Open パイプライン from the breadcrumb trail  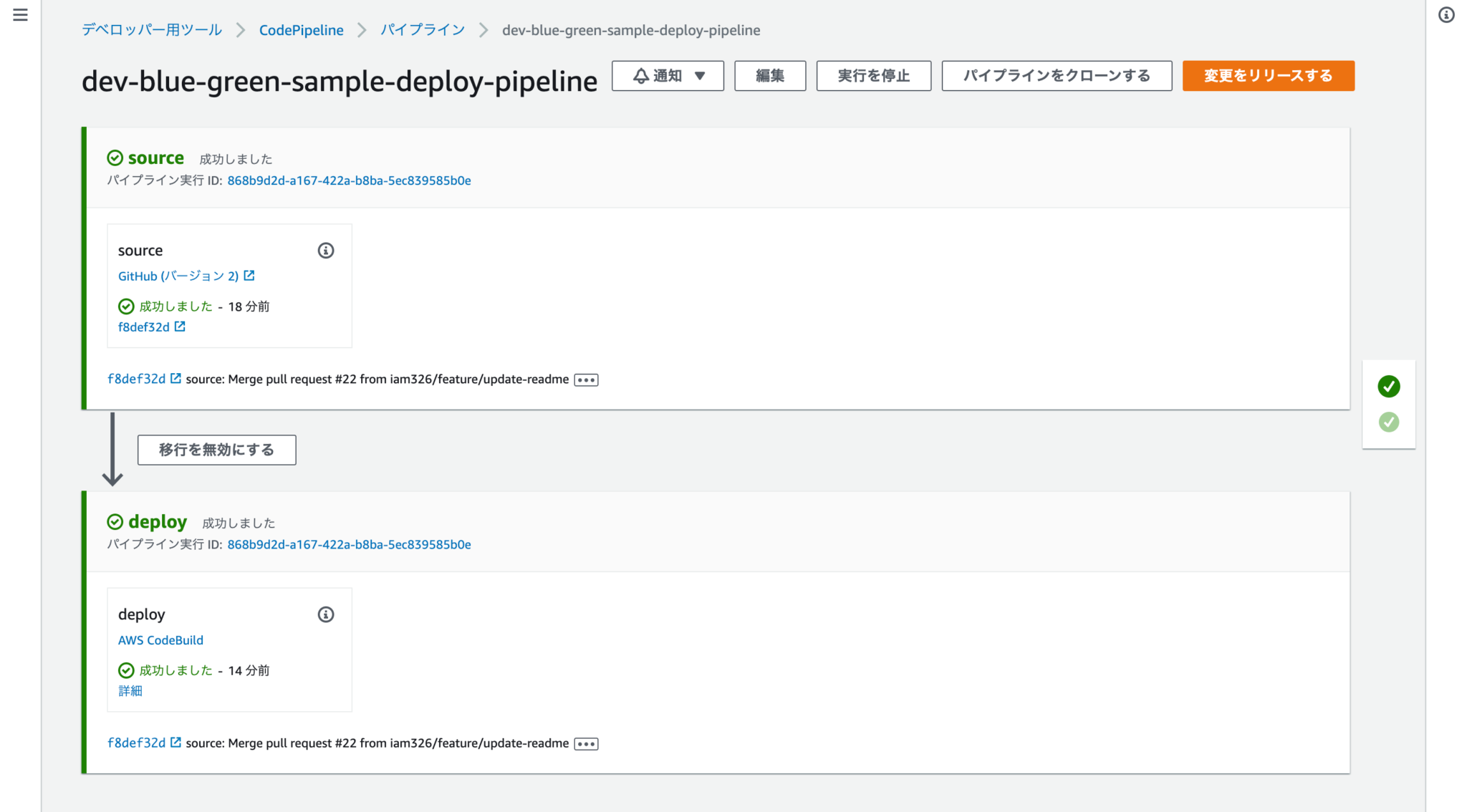tap(423, 30)
